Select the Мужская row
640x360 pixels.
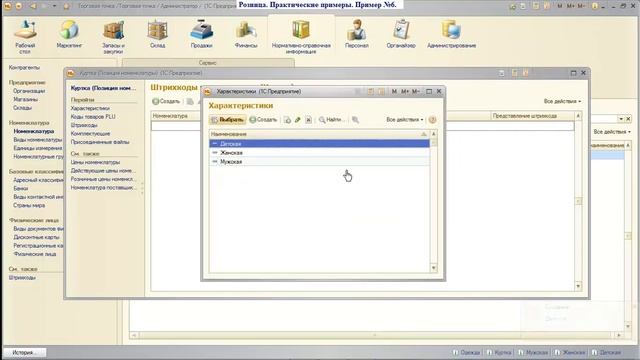pos(319,162)
